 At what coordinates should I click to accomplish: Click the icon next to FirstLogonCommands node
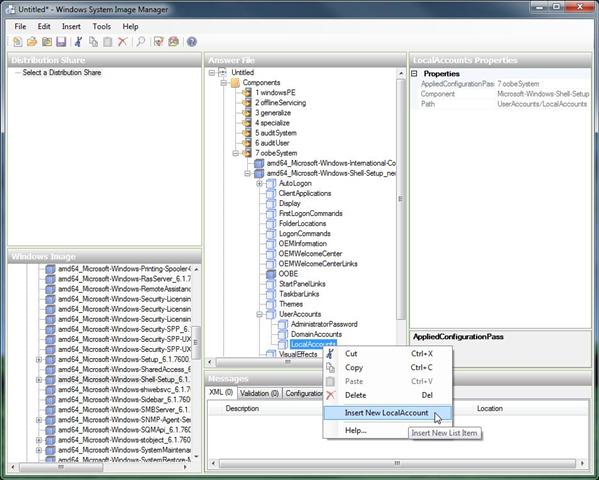pos(271,213)
